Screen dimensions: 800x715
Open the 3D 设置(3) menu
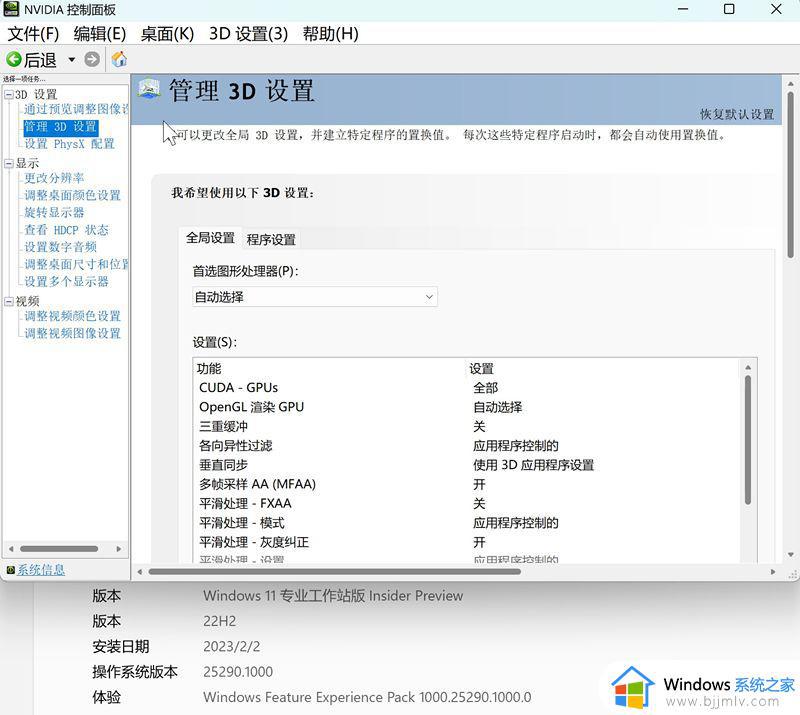coord(248,34)
